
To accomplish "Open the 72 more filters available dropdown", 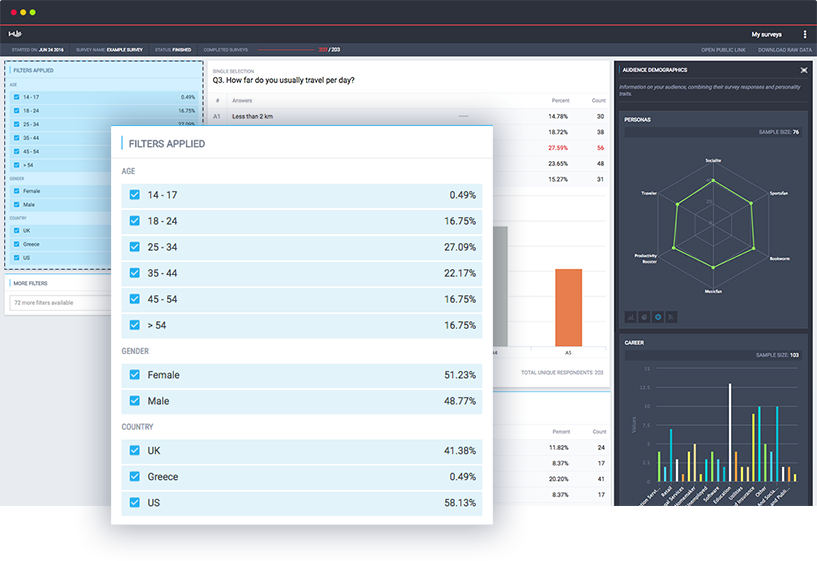I will pyautogui.click(x=60, y=303).
